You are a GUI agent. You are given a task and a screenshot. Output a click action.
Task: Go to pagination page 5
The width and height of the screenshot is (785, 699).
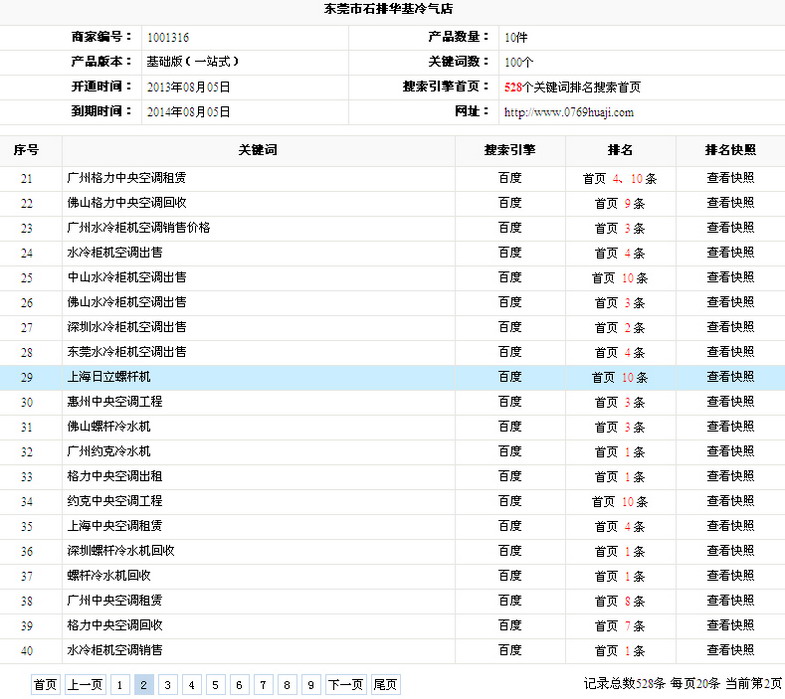(x=215, y=684)
